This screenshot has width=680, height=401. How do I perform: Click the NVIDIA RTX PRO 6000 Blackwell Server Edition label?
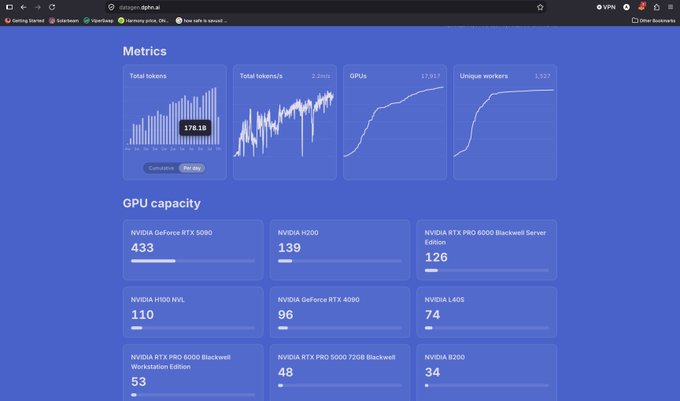point(485,238)
